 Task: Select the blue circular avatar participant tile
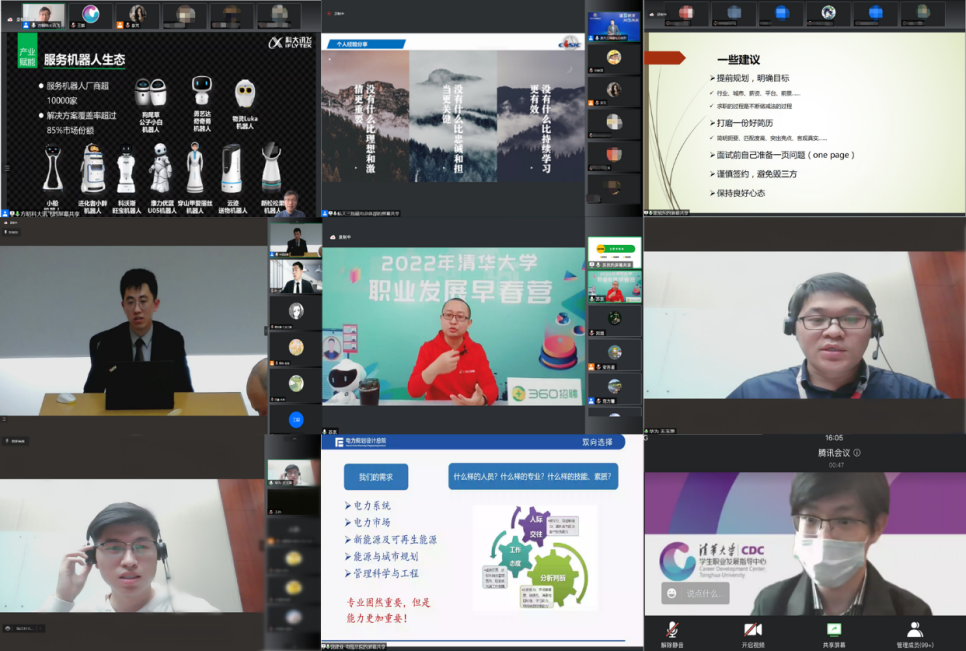click(x=296, y=420)
